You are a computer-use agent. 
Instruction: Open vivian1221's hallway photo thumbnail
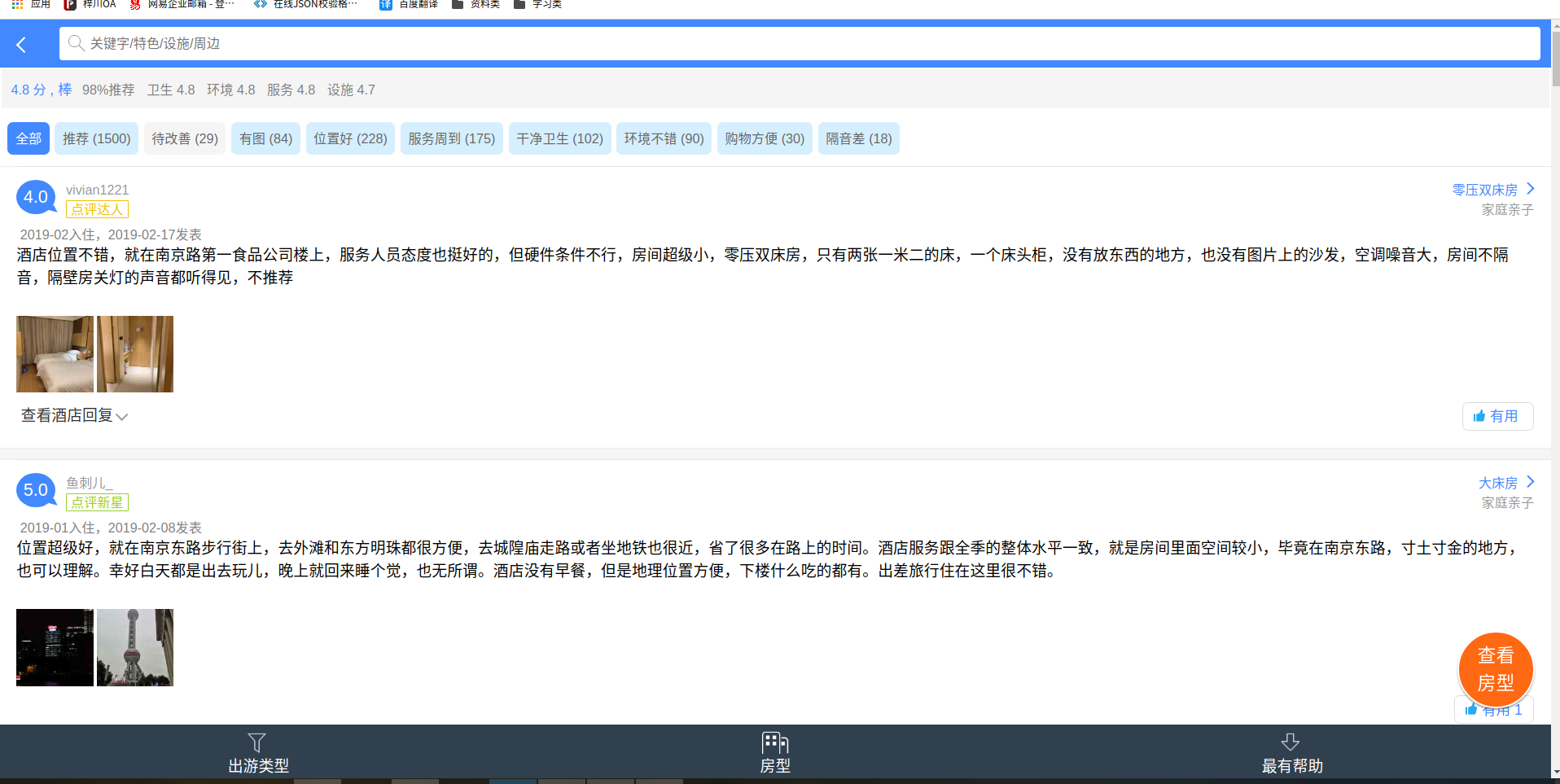(x=135, y=354)
